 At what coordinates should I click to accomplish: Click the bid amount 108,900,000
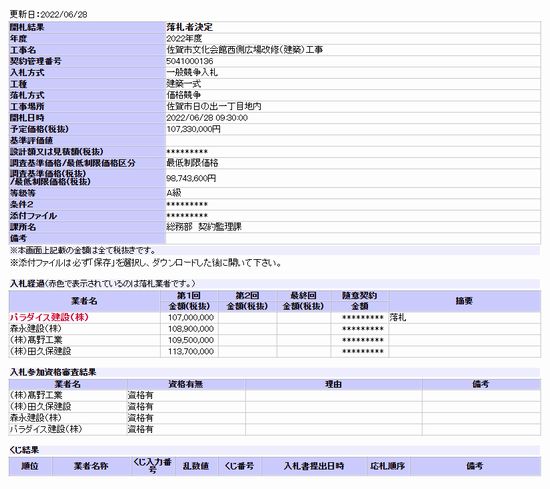[x=191, y=329]
